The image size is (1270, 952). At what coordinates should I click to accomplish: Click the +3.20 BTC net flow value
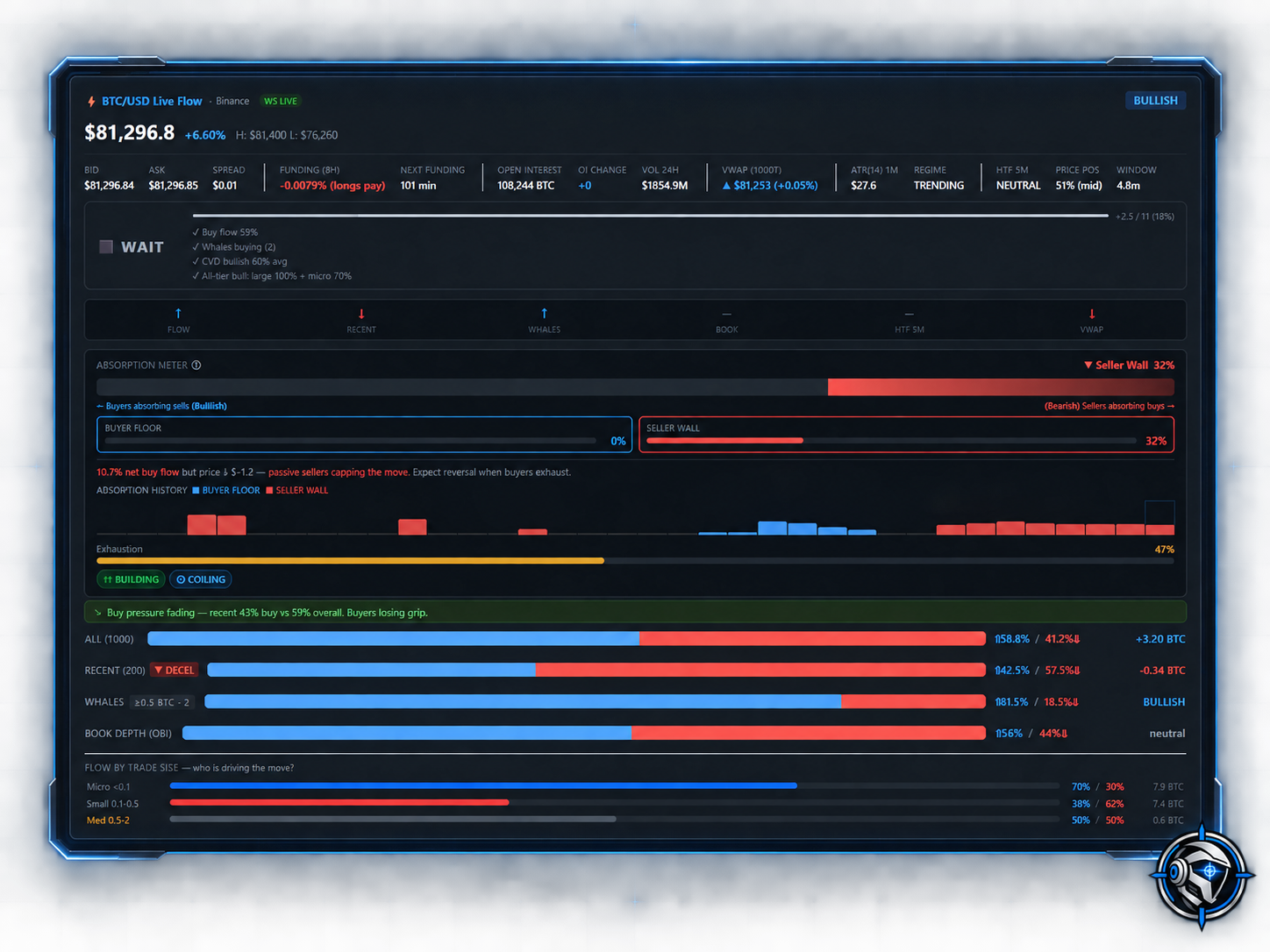click(x=1159, y=639)
